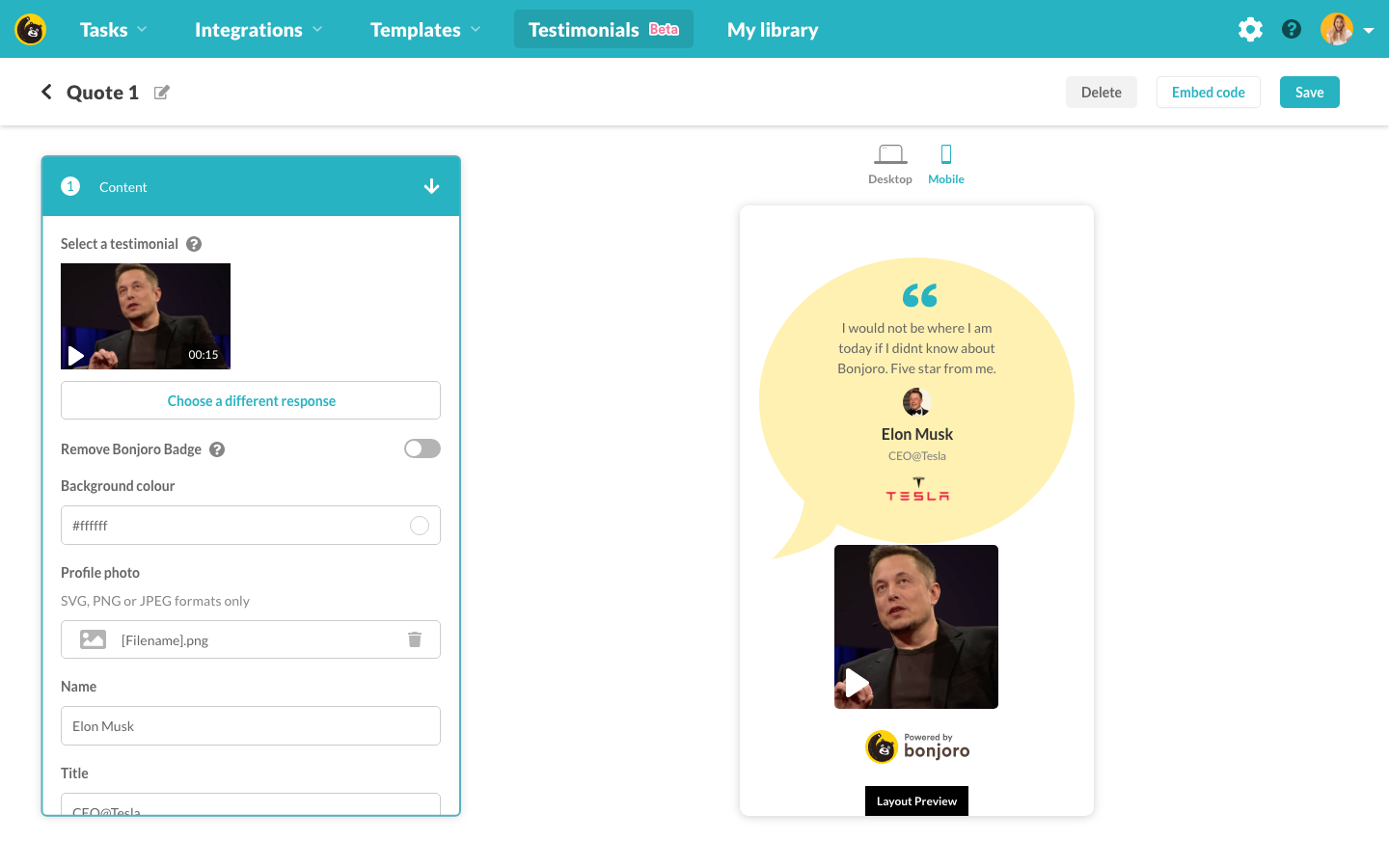Collapse the Content section with down arrow
1389x868 pixels.
click(431, 186)
